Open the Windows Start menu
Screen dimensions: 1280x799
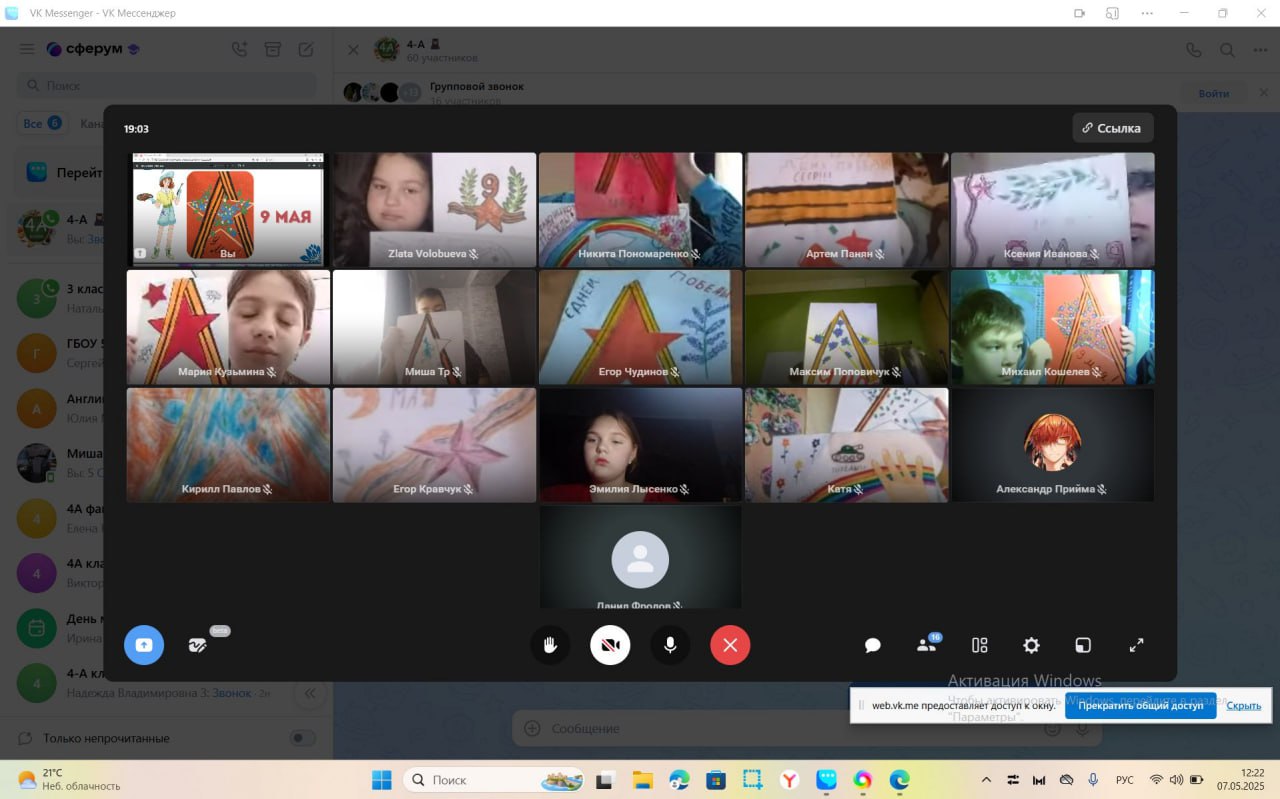coord(381,779)
